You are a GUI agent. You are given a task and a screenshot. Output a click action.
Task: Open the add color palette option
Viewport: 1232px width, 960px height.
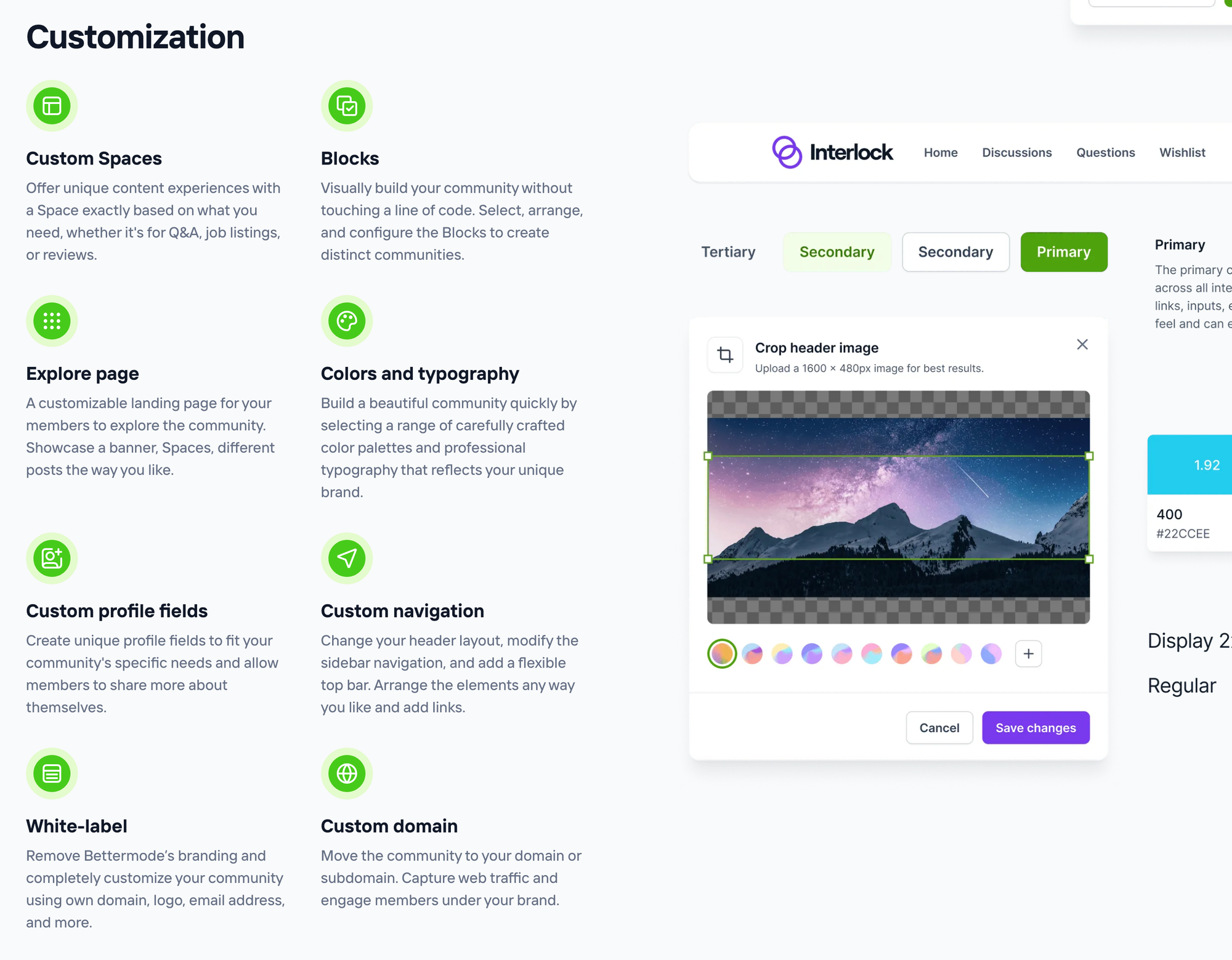[1028, 653]
